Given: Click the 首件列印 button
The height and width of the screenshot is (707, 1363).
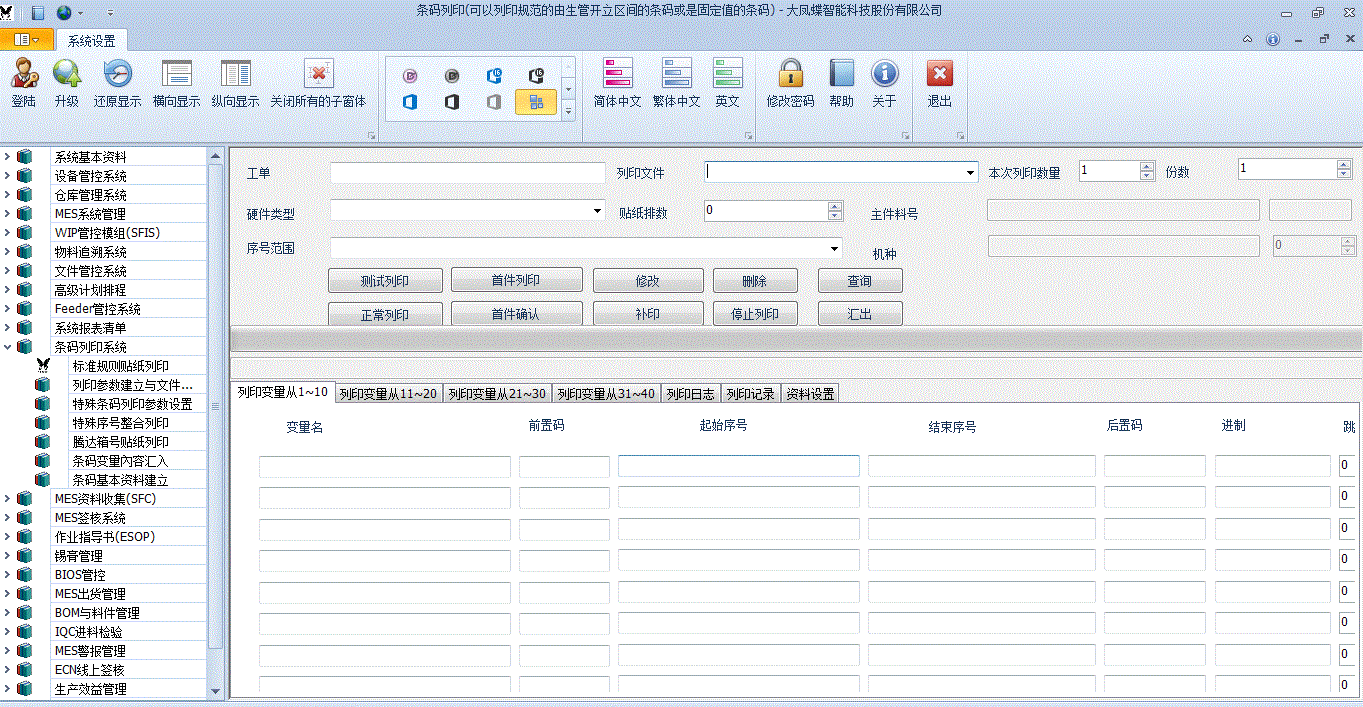Looking at the screenshot, I should tap(515, 280).
